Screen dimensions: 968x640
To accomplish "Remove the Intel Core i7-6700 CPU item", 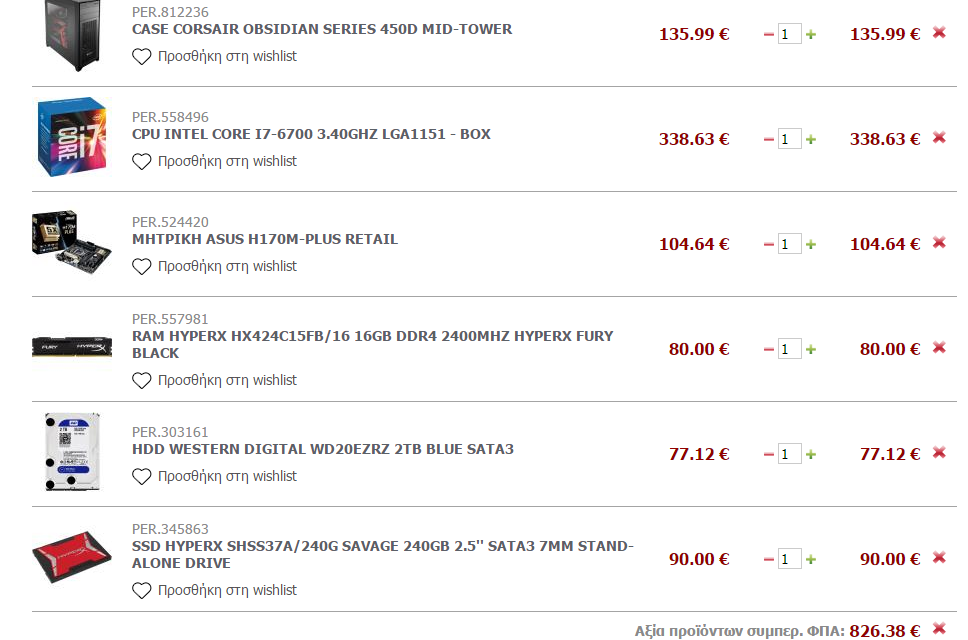I will click(x=939, y=137).
